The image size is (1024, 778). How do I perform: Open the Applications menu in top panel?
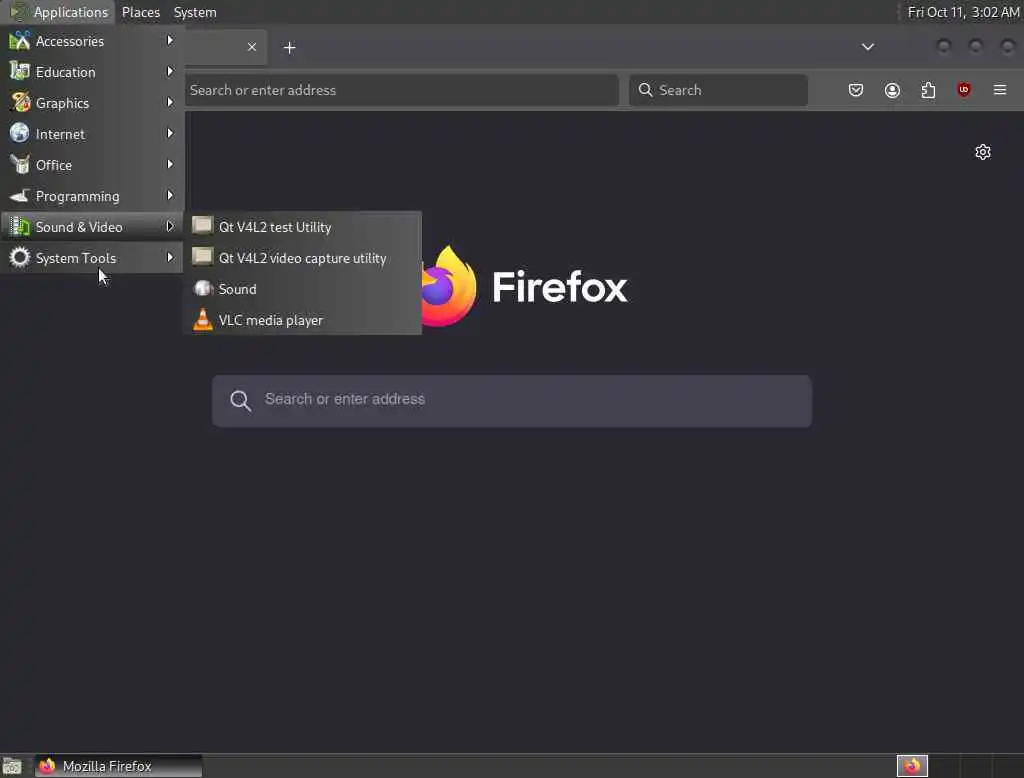59,12
